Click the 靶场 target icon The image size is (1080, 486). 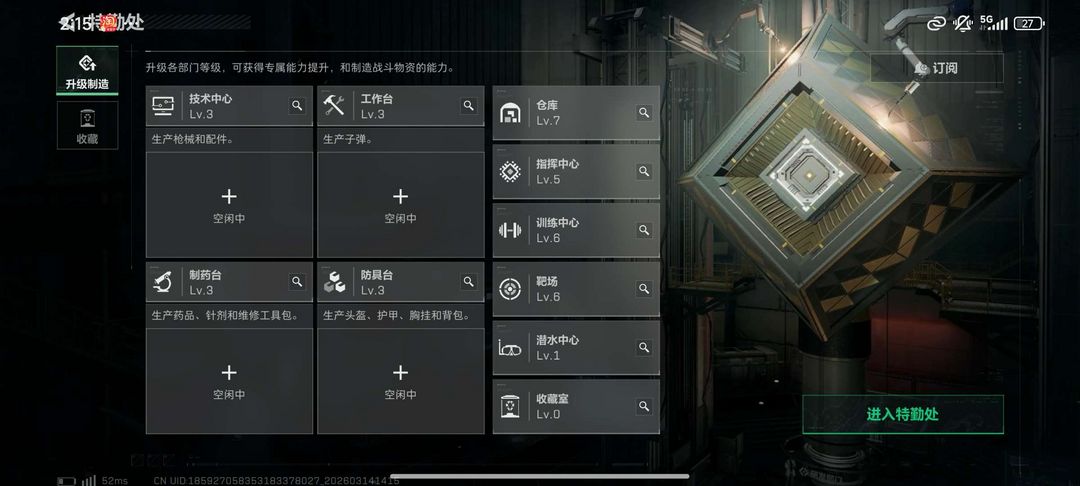pyautogui.click(x=510, y=288)
